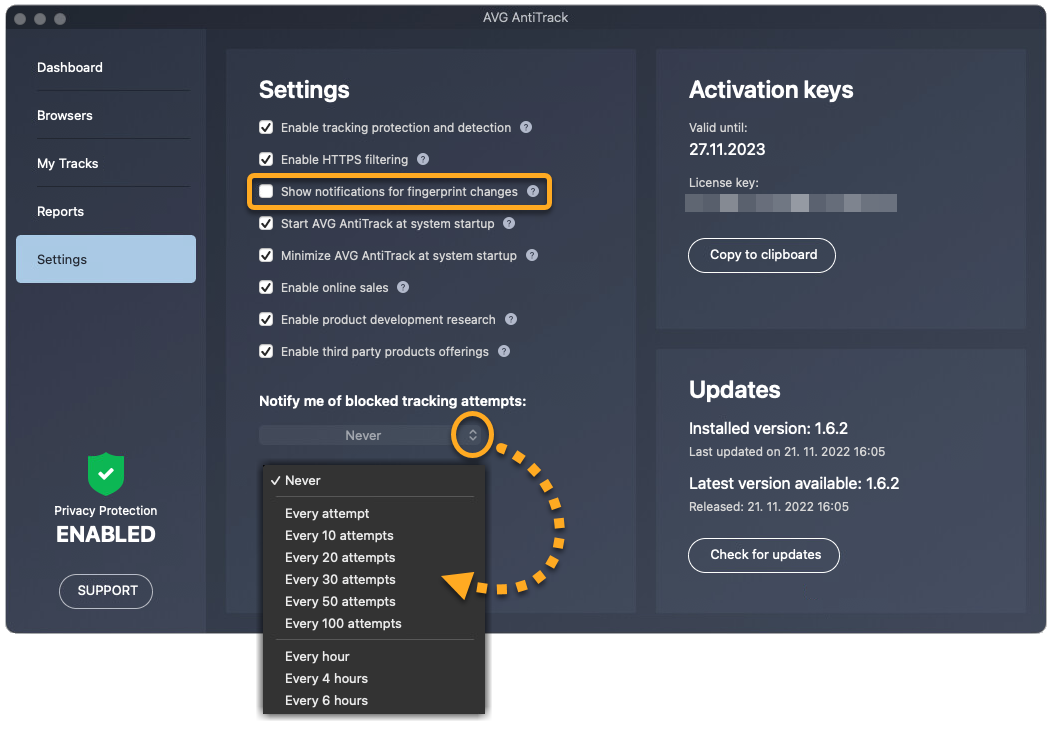
Task: Enable Show notifications for fingerprint changes checkbox
Action: point(266,191)
